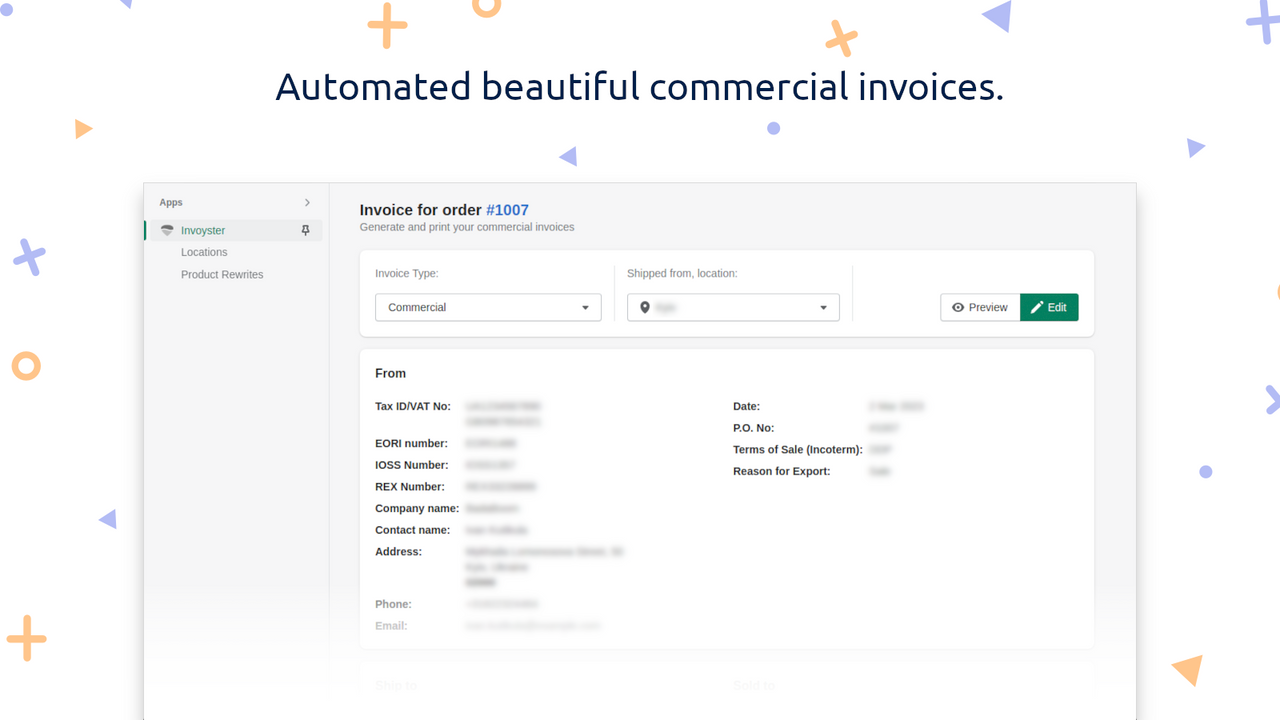The image size is (1280, 720).
Task: Select Product Rewrites in the sidebar
Action: pos(221,274)
